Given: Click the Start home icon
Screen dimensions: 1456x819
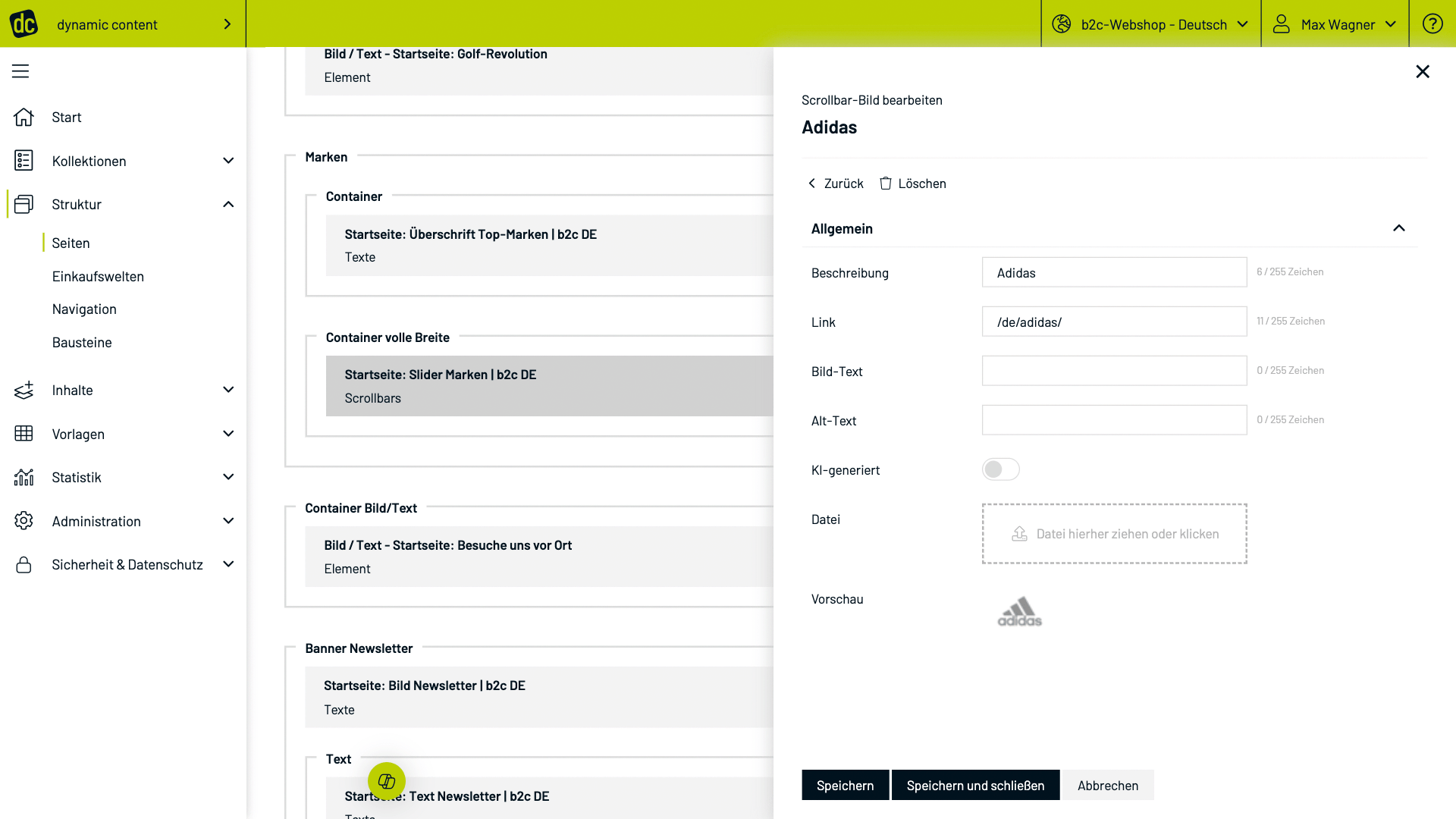Looking at the screenshot, I should click(x=24, y=117).
